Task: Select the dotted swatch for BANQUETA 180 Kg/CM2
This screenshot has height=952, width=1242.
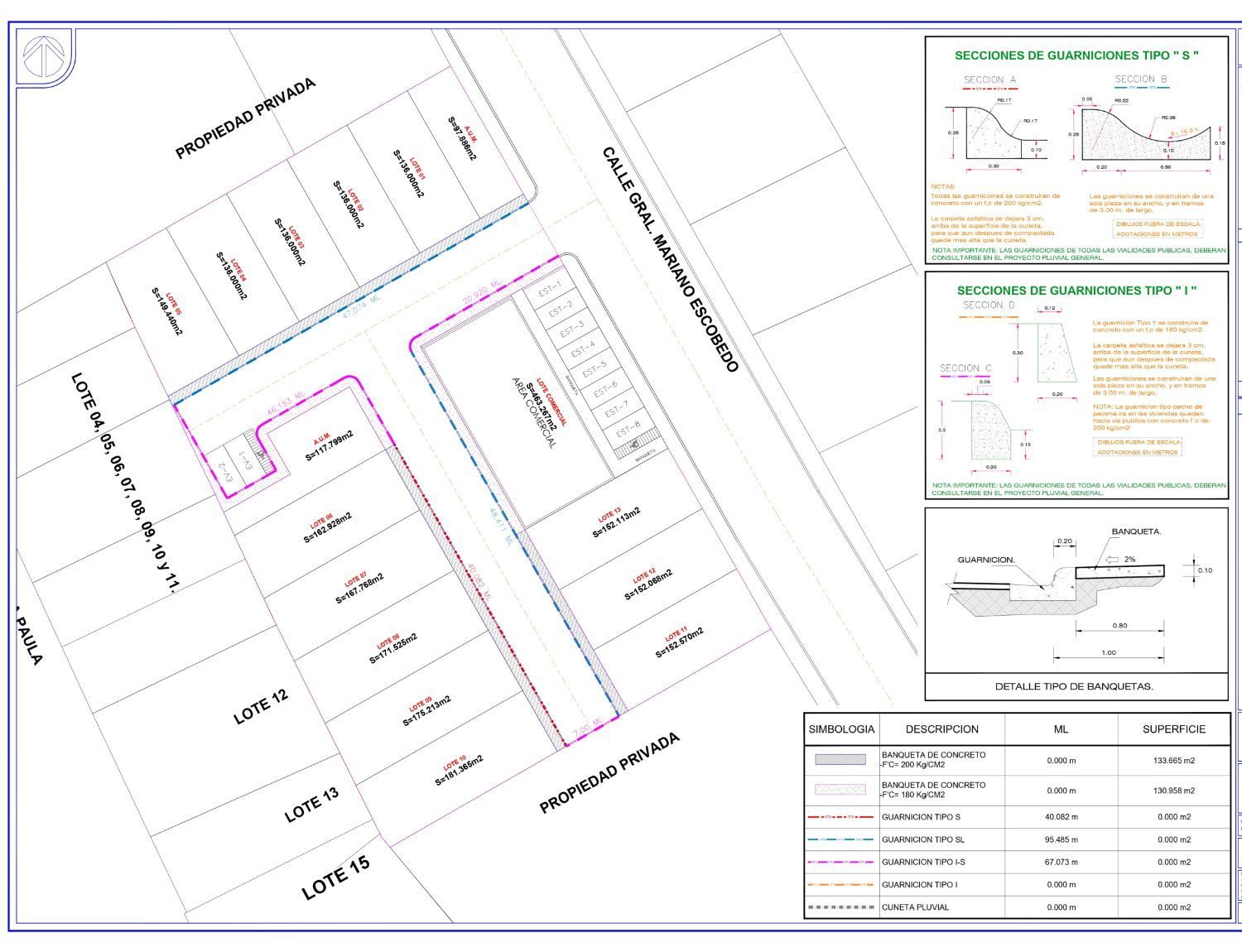Action: 840,790
